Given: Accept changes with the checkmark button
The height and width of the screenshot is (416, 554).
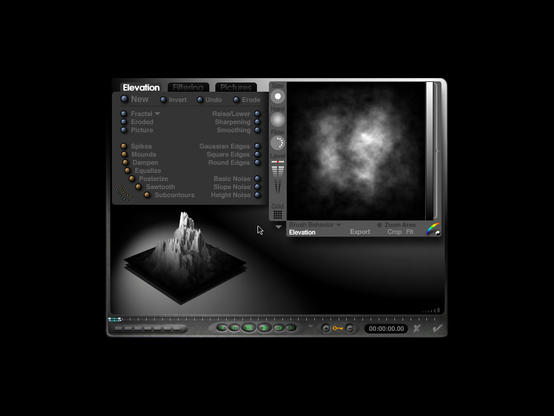Looking at the screenshot, I should 437,328.
